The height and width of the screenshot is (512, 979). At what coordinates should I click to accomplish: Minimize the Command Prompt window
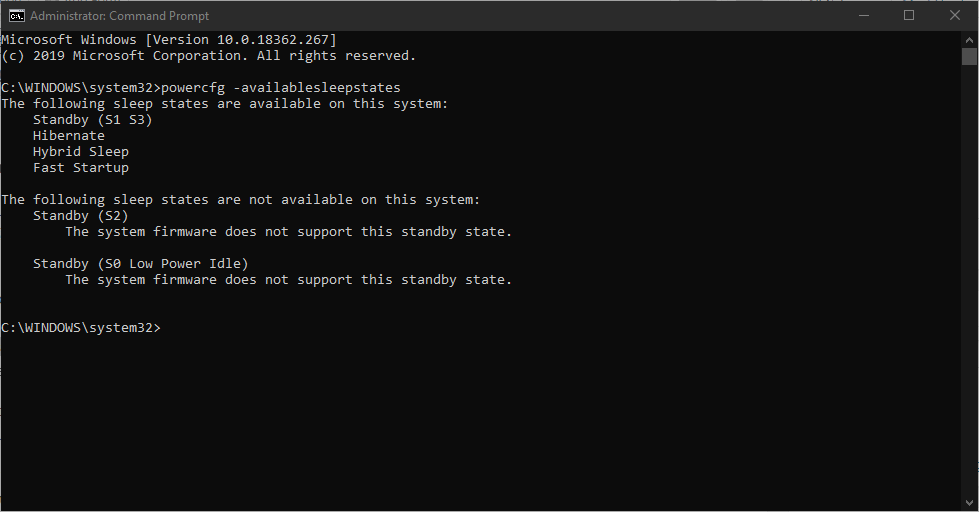pyautogui.click(x=864, y=16)
